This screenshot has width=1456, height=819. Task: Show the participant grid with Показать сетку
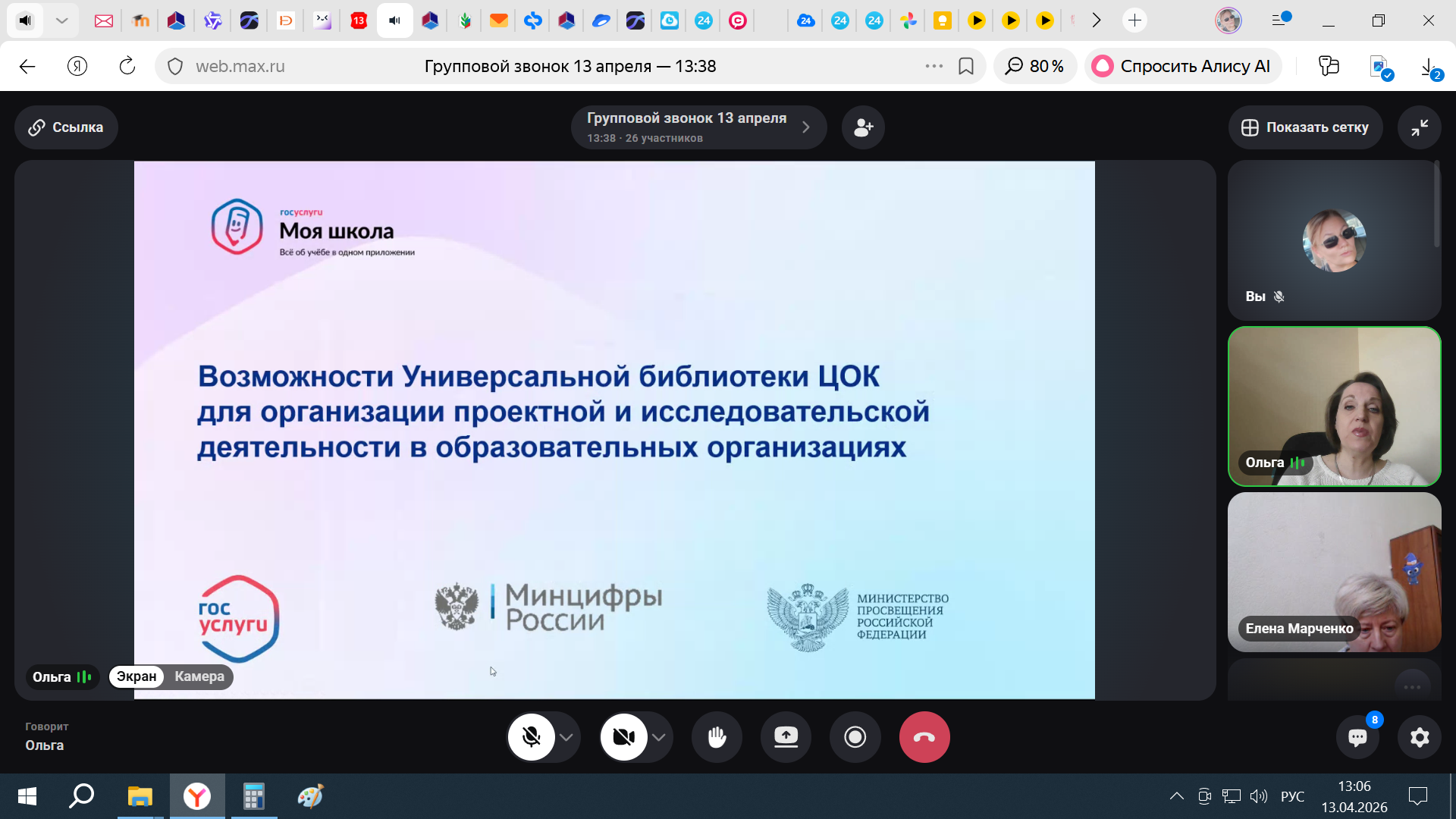pos(1305,127)
